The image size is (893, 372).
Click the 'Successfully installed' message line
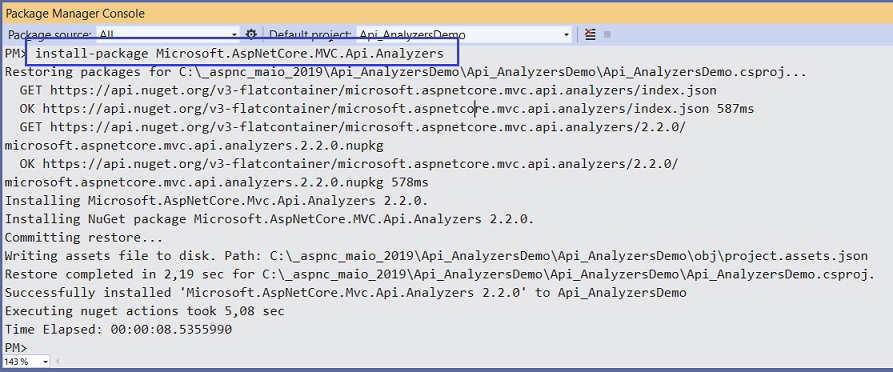tap(345, 293)
